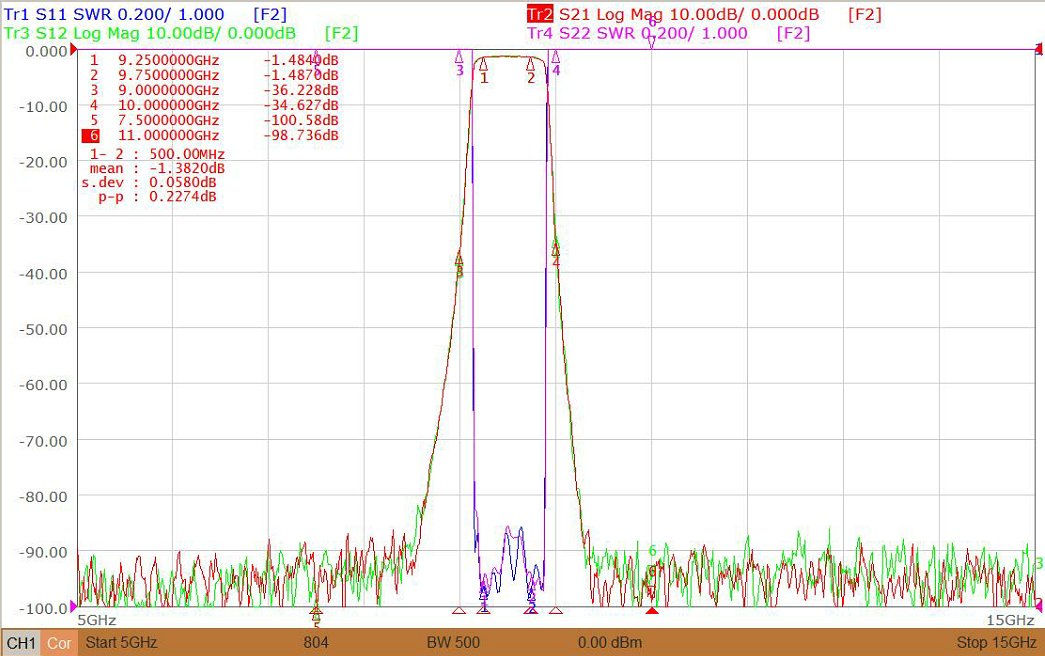Image resolution: width=1045 pixels, height=656 pixels.
Task: Click the solid red marker 6 triangle on frequency axis
Action: click(x=652, y=611)
